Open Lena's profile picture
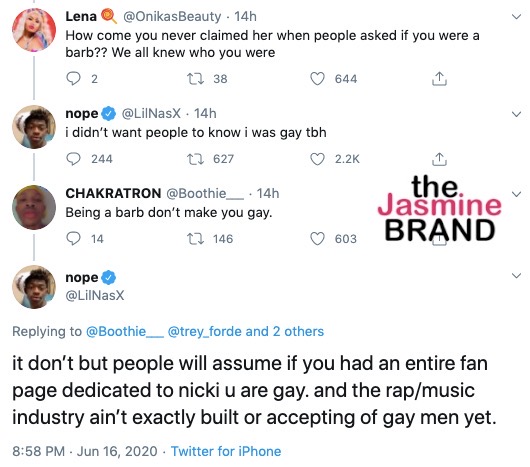This screenshot has height=467, width=530. [x=34, y=30]
